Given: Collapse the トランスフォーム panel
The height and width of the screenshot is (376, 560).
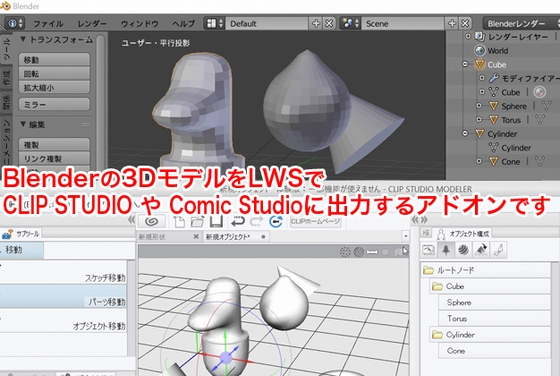Looking at the screenshot, I should pos(23,39).
